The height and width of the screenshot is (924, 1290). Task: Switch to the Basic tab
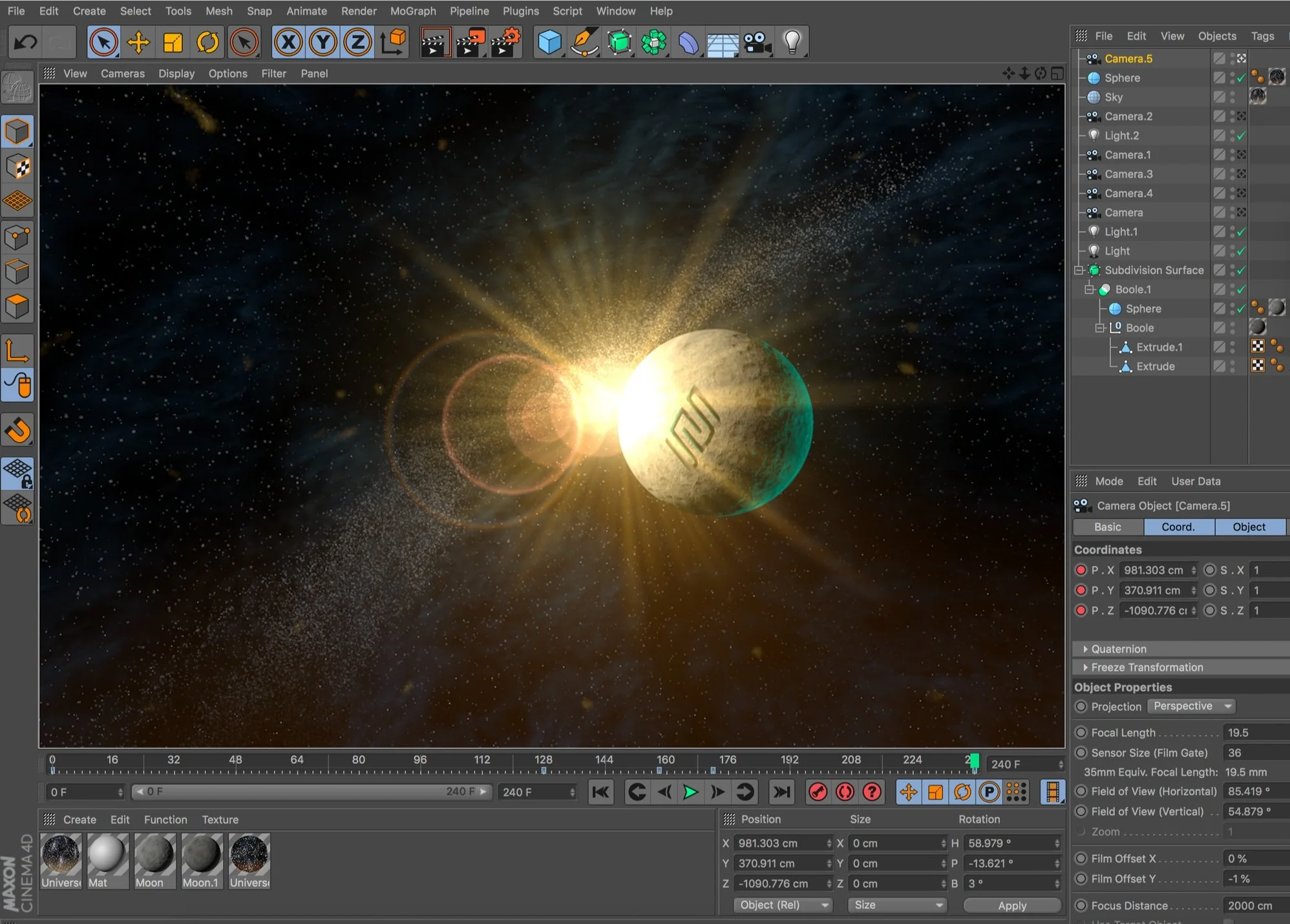click(x=1107, y=527)
